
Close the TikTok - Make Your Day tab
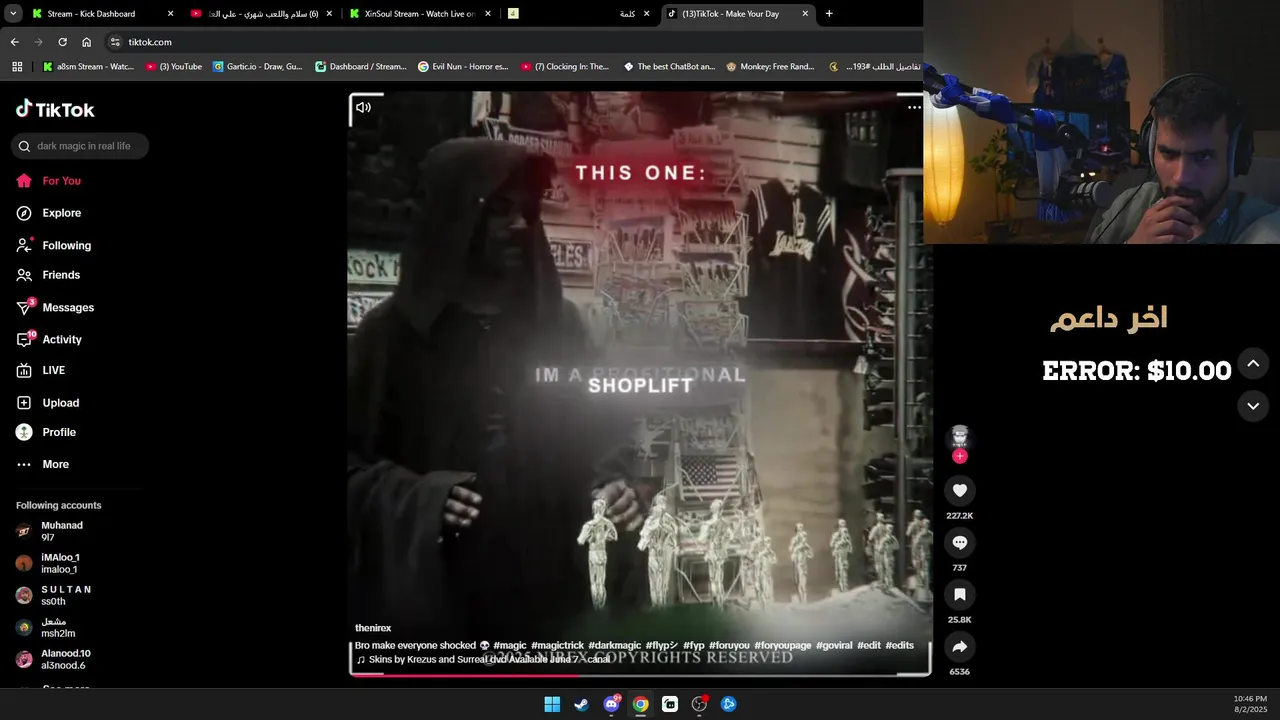[x=805, y=14]
